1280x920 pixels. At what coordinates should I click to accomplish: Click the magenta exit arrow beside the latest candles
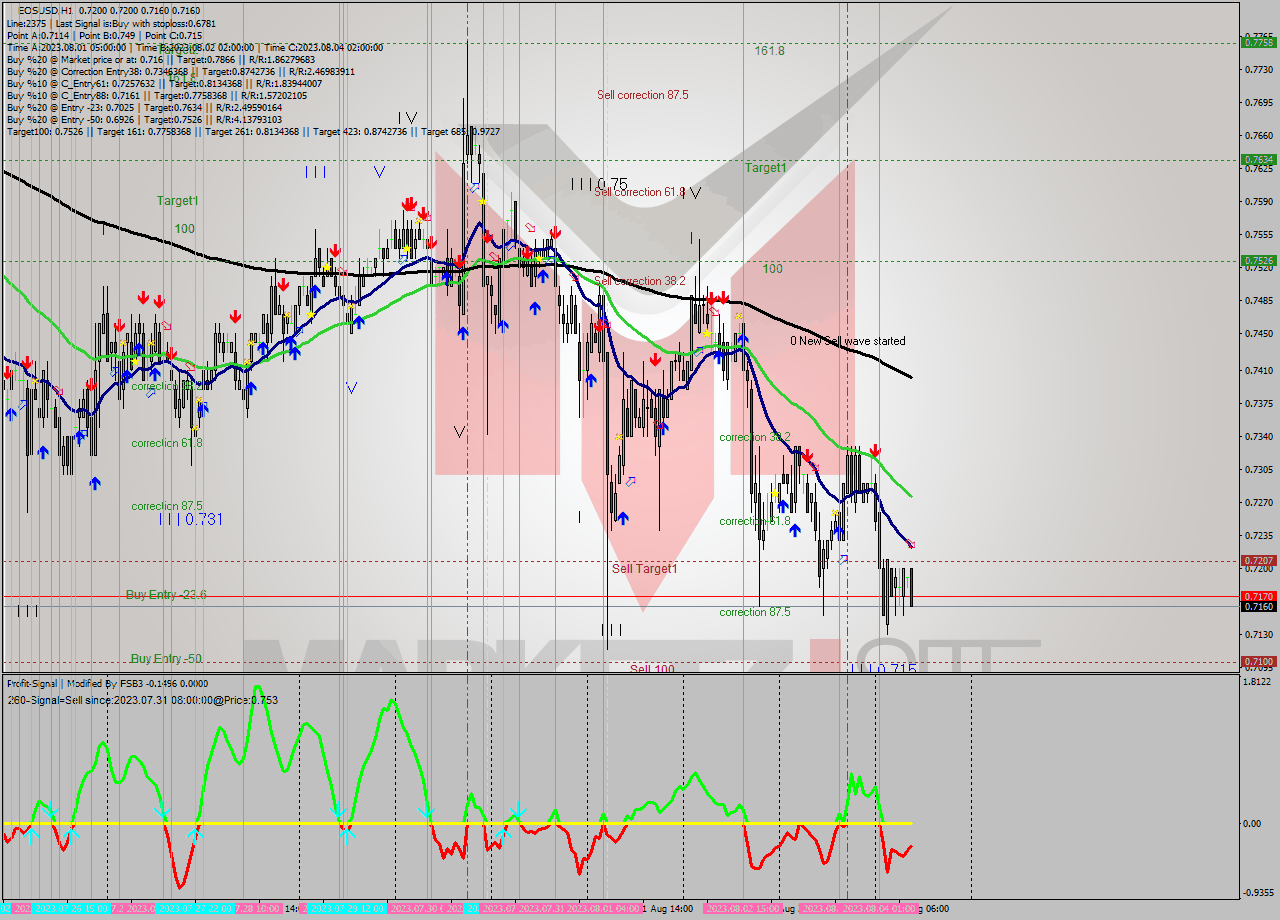click(x=911, y=544)
